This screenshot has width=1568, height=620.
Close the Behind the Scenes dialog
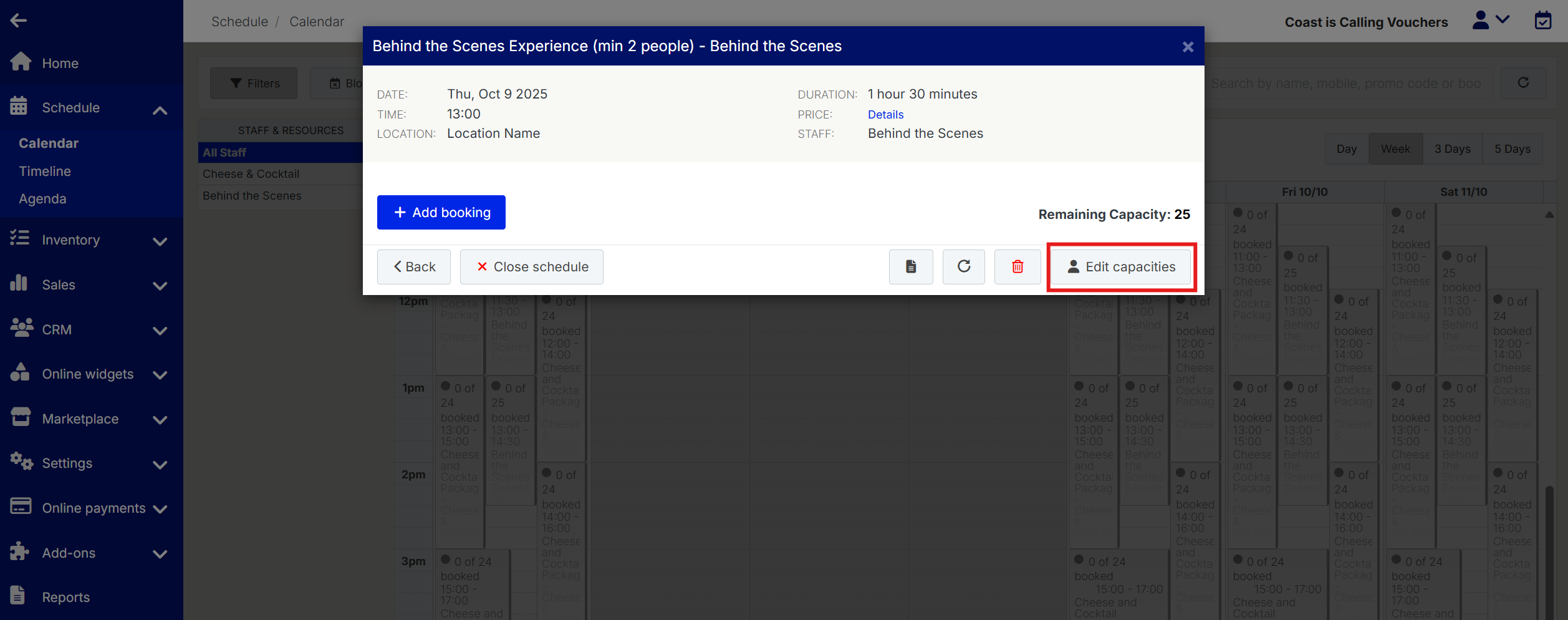(x=1188, y=47)
